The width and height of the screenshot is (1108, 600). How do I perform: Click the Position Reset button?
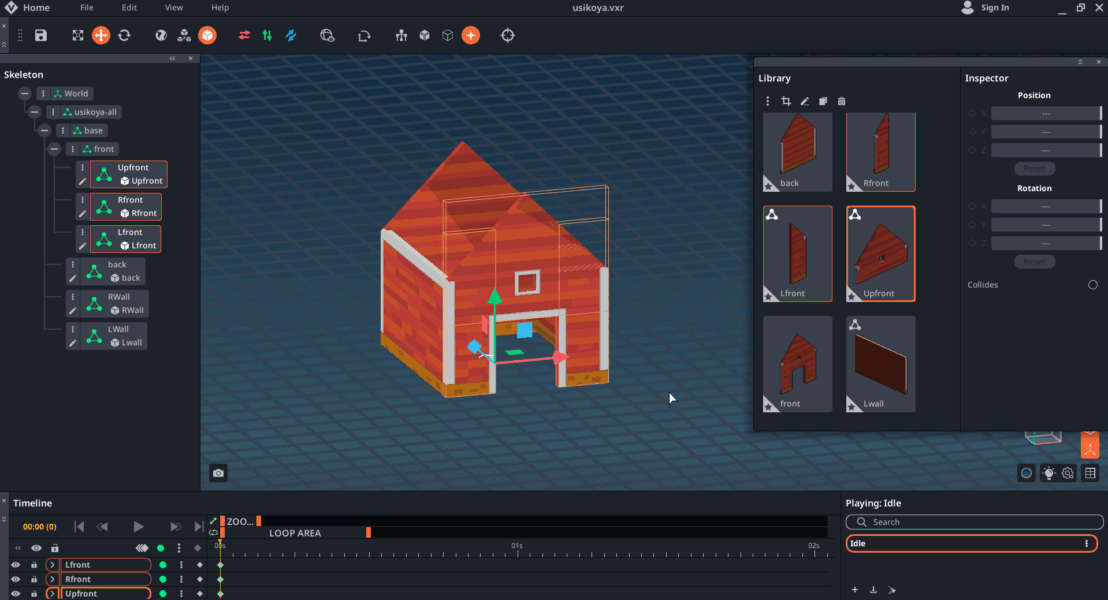point(1035,169)
